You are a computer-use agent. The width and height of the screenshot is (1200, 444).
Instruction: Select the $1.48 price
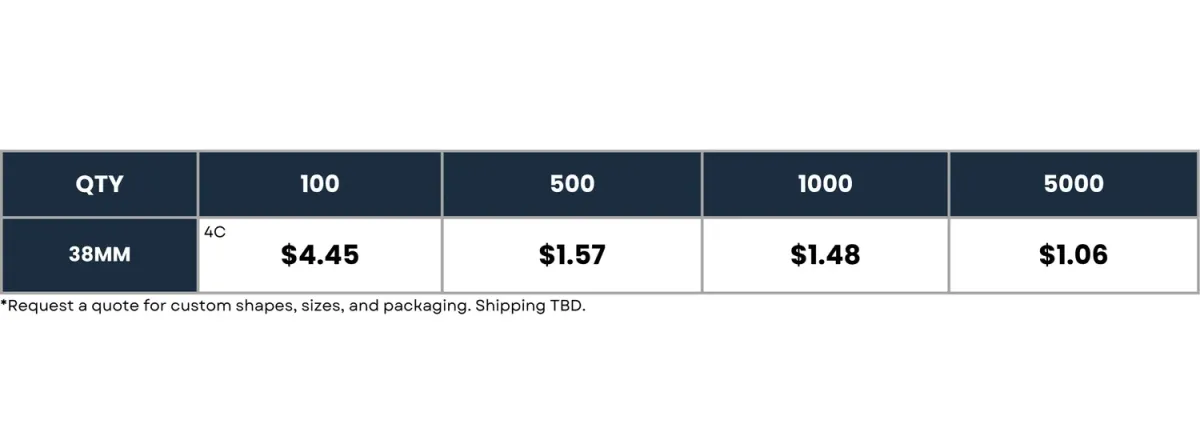pyautogui.click(x=825, y=255)
